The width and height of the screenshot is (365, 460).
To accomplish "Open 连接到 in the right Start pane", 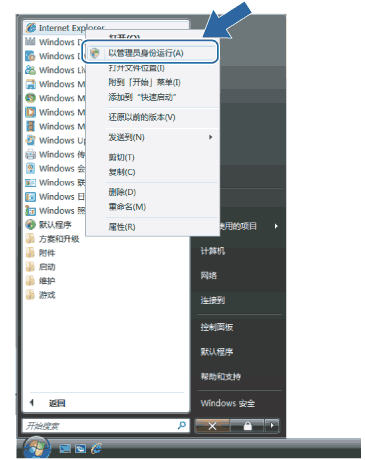I will [x=213, y=300].
